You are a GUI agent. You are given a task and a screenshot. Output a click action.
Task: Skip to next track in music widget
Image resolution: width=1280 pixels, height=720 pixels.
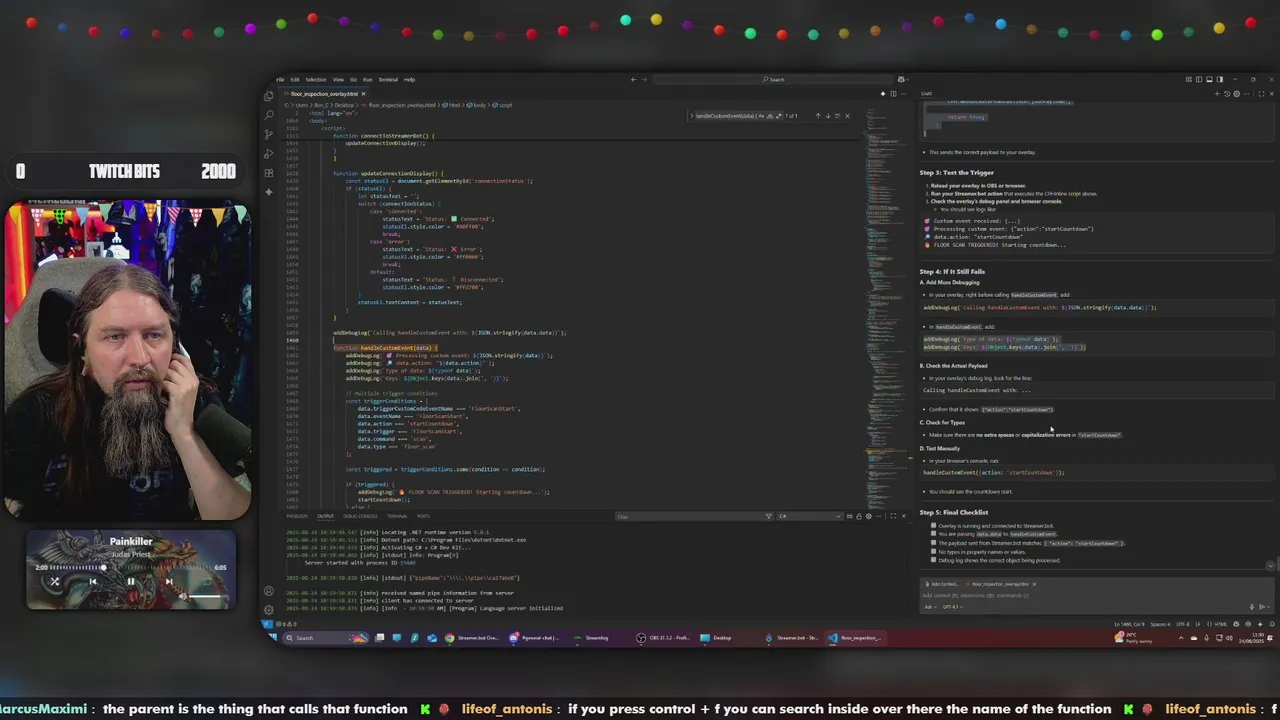coord(168,581)
